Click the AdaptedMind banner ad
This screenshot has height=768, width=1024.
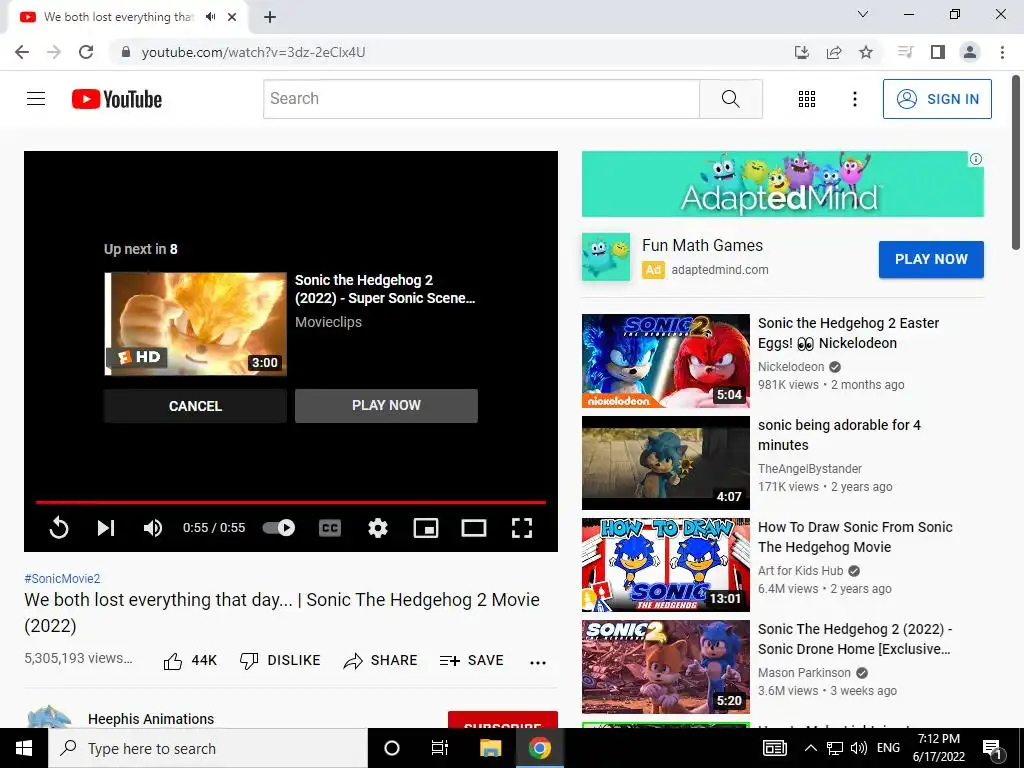point(782,184)
